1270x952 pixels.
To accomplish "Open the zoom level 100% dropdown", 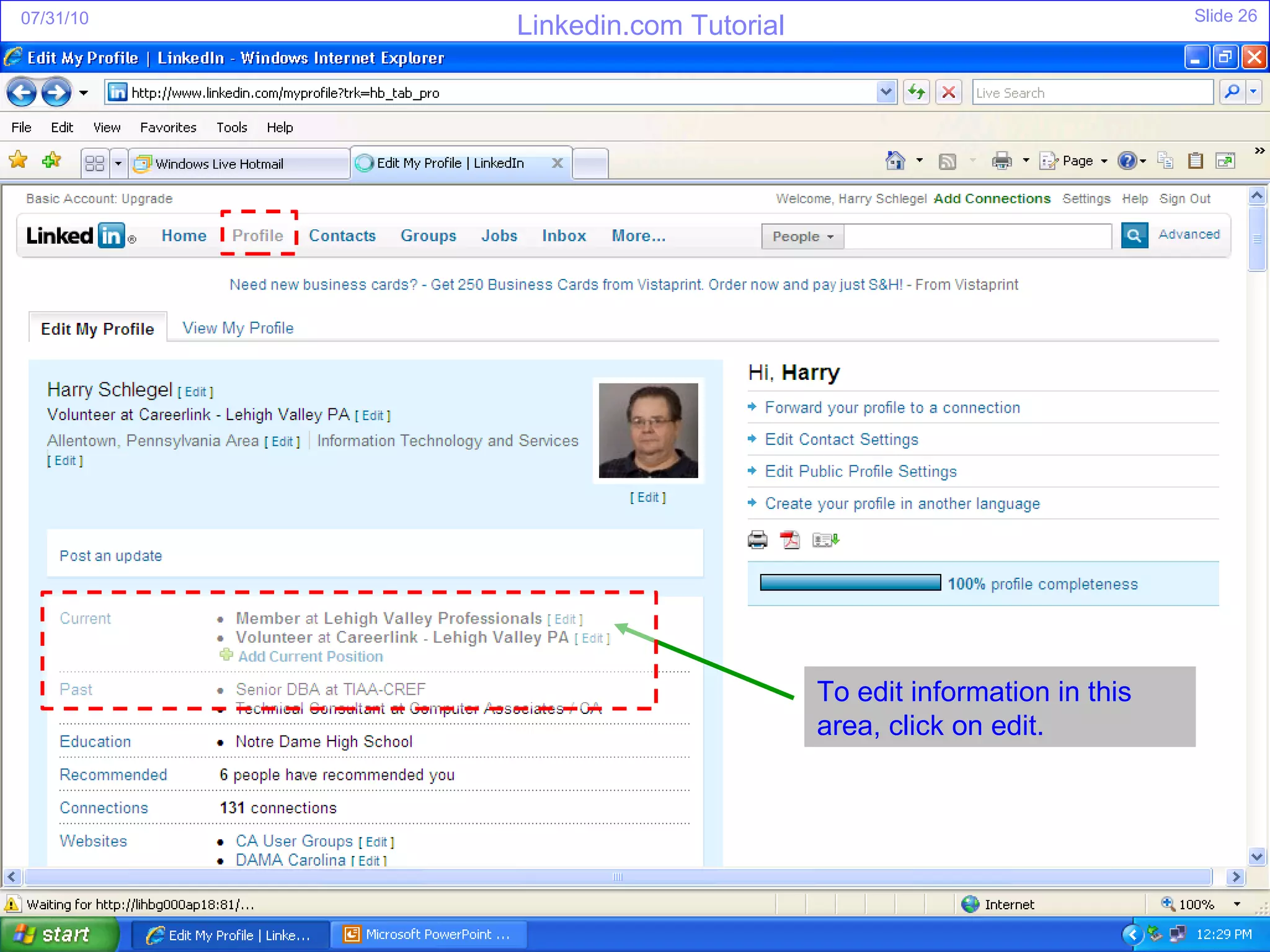I will click(1237, 904).
